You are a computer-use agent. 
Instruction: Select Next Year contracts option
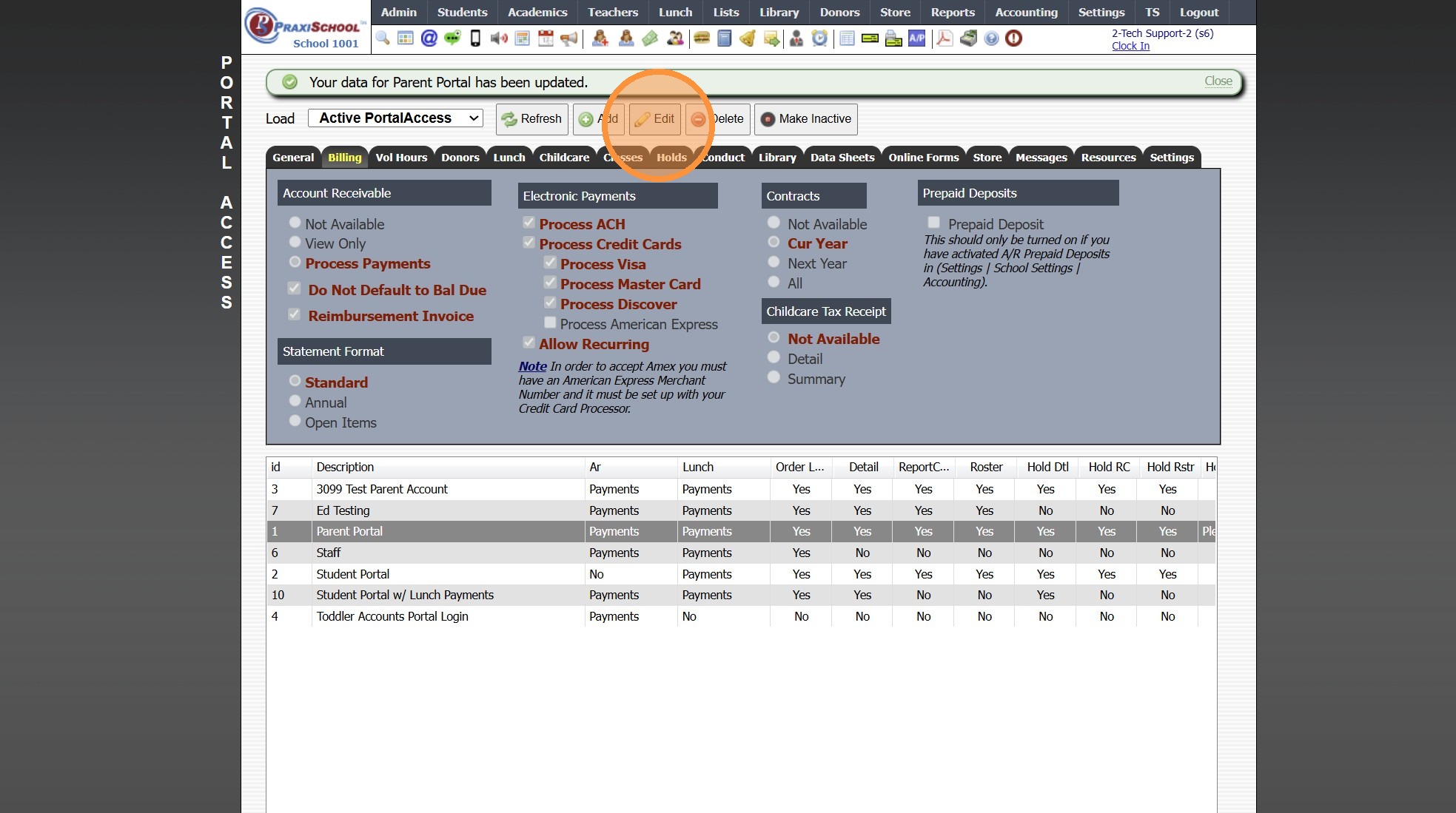[x=774, y=262]
